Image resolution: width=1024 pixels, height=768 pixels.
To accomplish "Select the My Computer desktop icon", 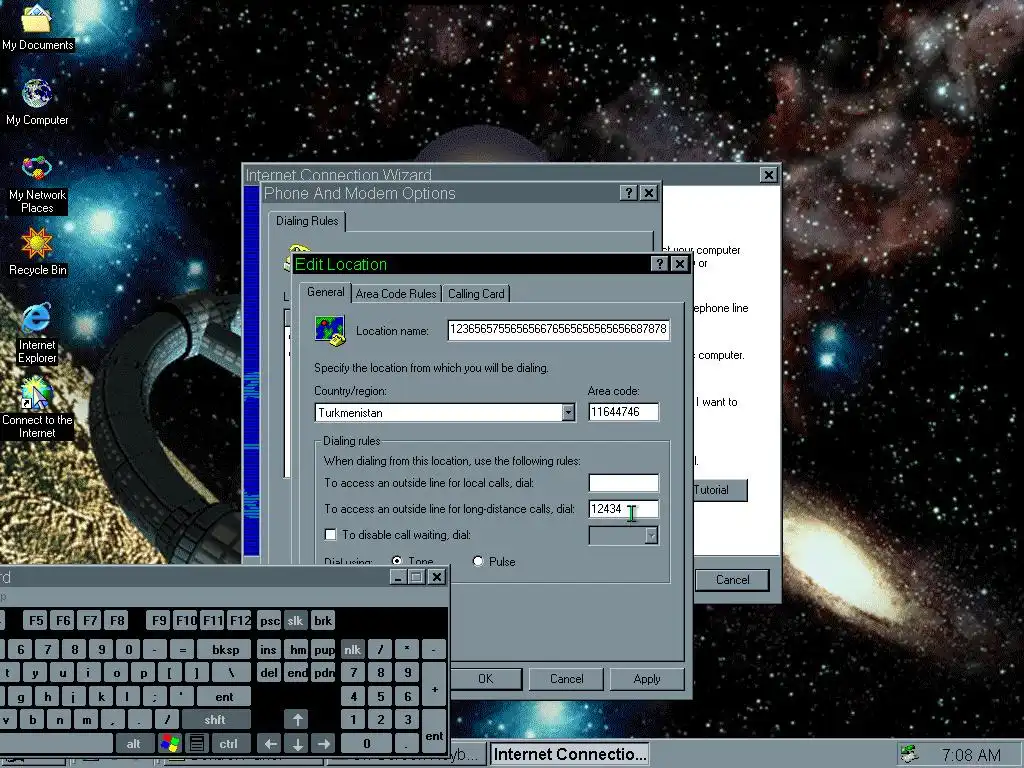I will pos(37,103).
